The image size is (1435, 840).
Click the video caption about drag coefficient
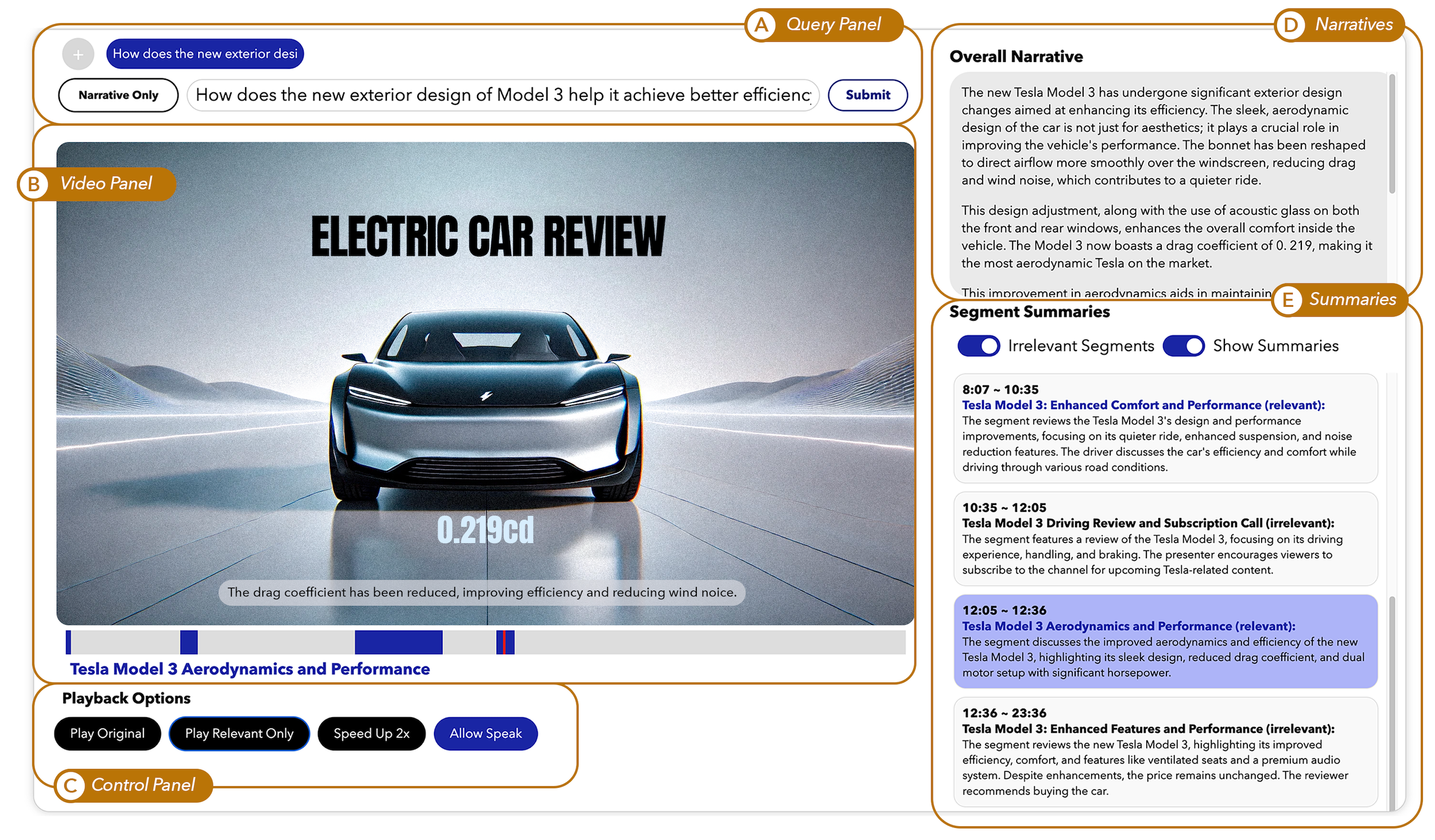click(482, 592)
